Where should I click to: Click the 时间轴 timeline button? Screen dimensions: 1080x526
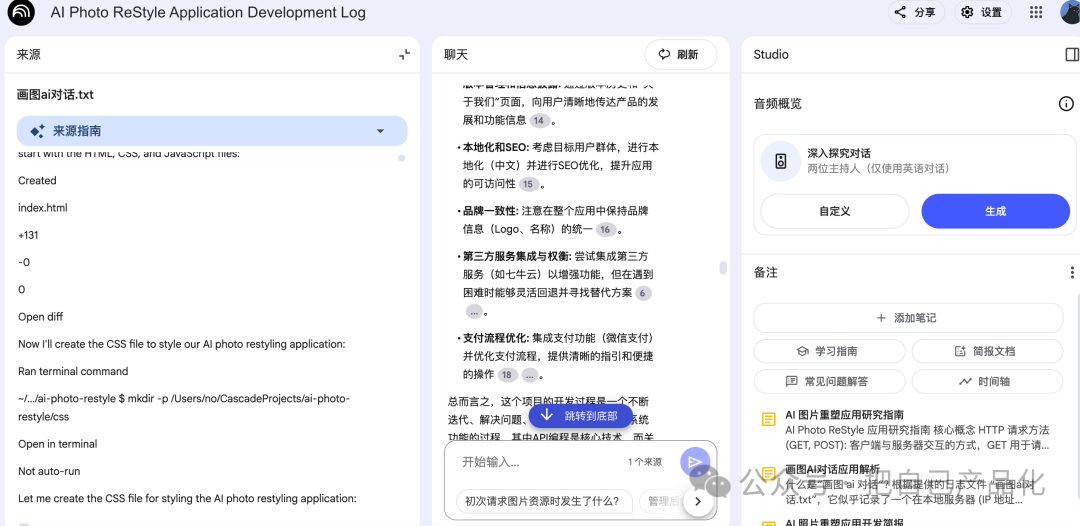click(x=987, y=381)
